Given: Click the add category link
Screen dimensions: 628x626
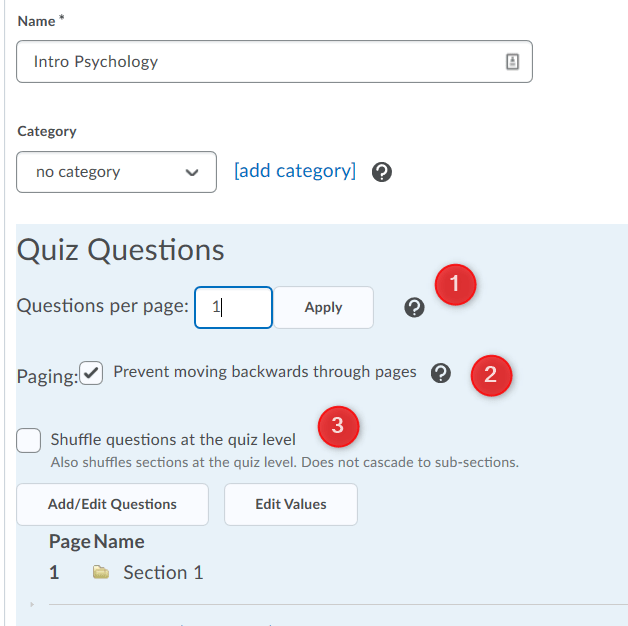Looking at the screenshot, I should tap(295, 171).
